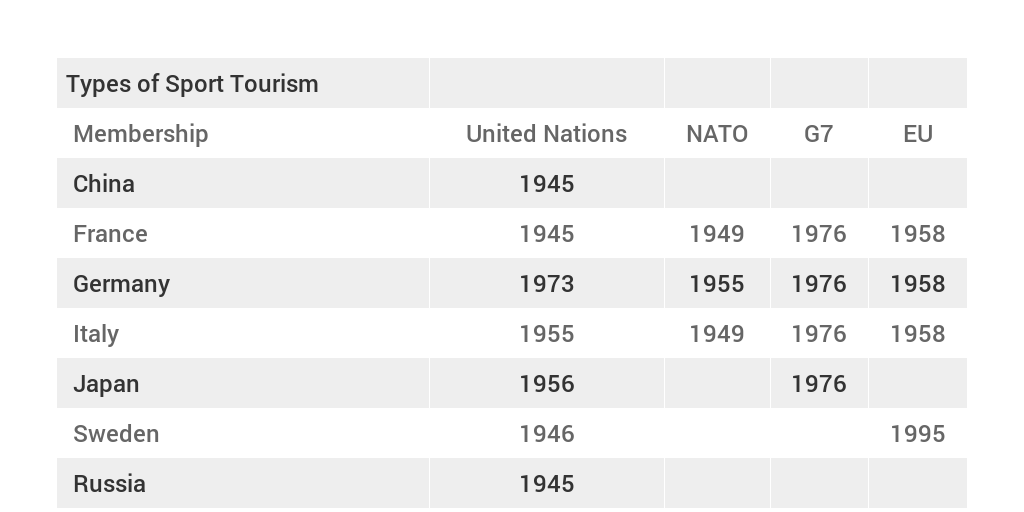Select Japan's G7 value 1976
Viewport: 1024px width, 512px height.
819,384
